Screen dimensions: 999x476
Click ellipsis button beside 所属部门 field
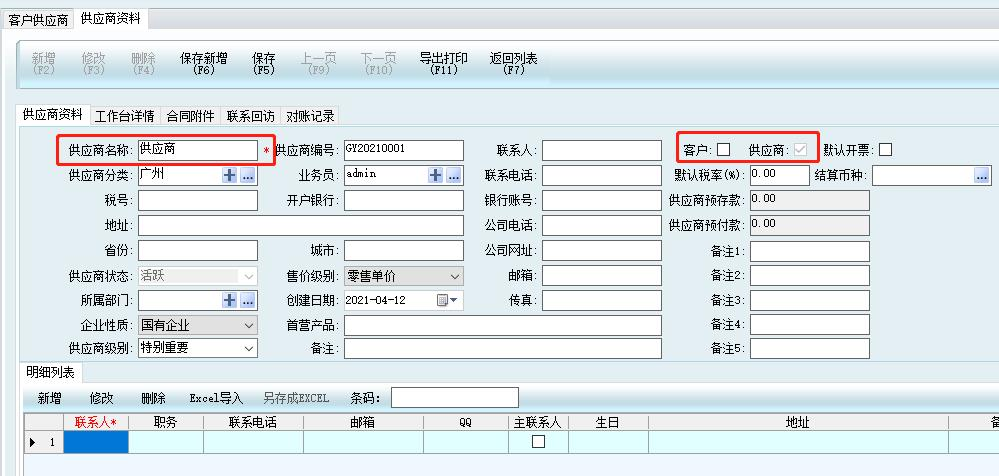point(248,300)
